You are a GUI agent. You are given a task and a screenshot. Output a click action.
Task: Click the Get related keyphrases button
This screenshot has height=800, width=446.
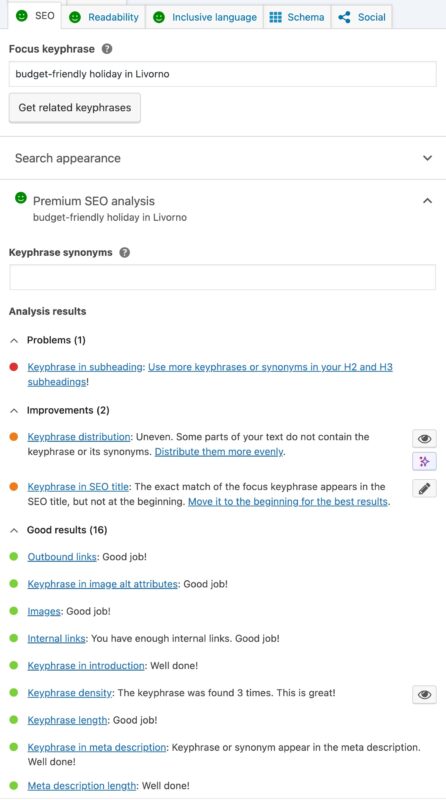pyautogui.click(x=75, y=108)
